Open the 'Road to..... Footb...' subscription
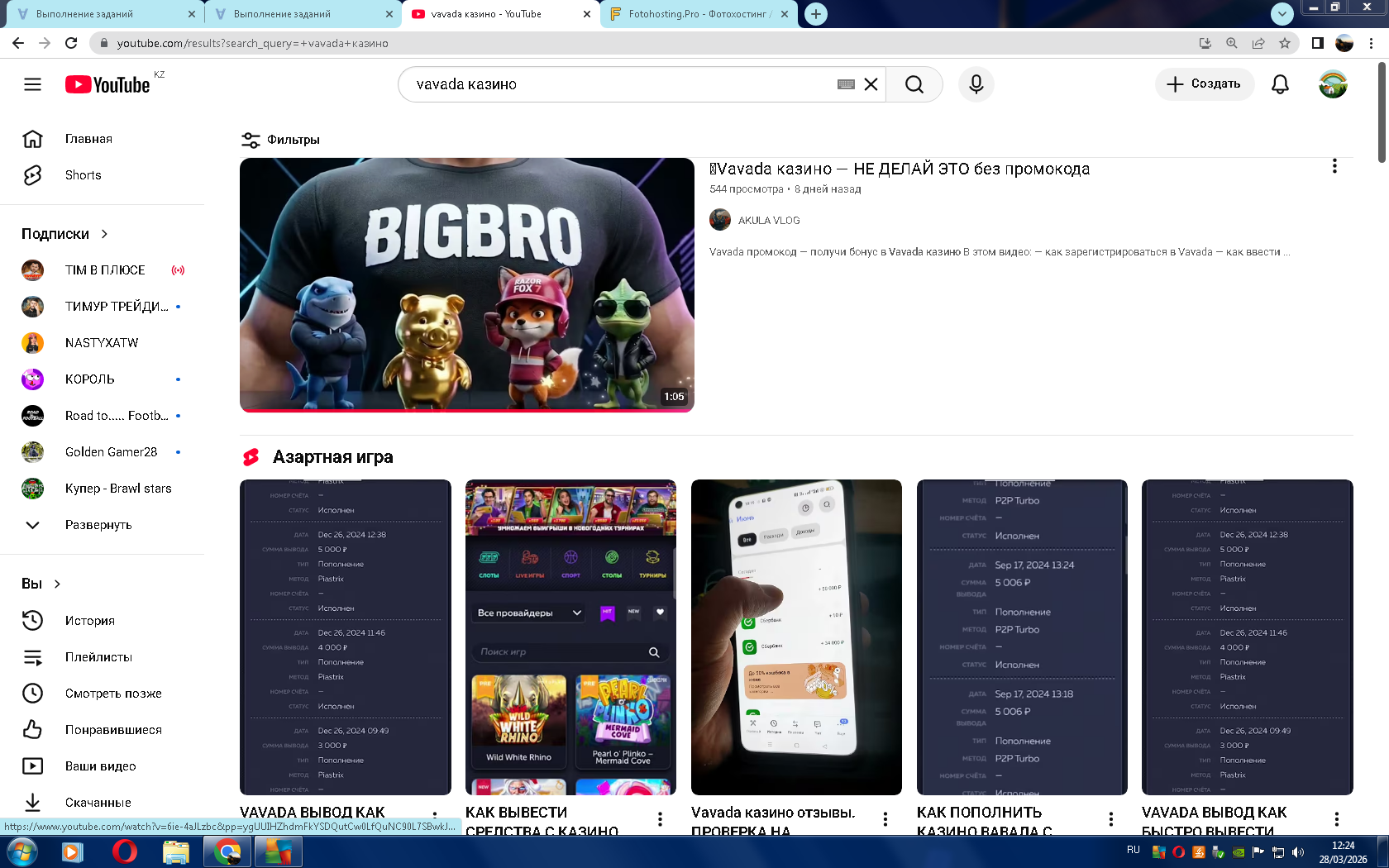 pyautogui.click(x=103, y=416)
